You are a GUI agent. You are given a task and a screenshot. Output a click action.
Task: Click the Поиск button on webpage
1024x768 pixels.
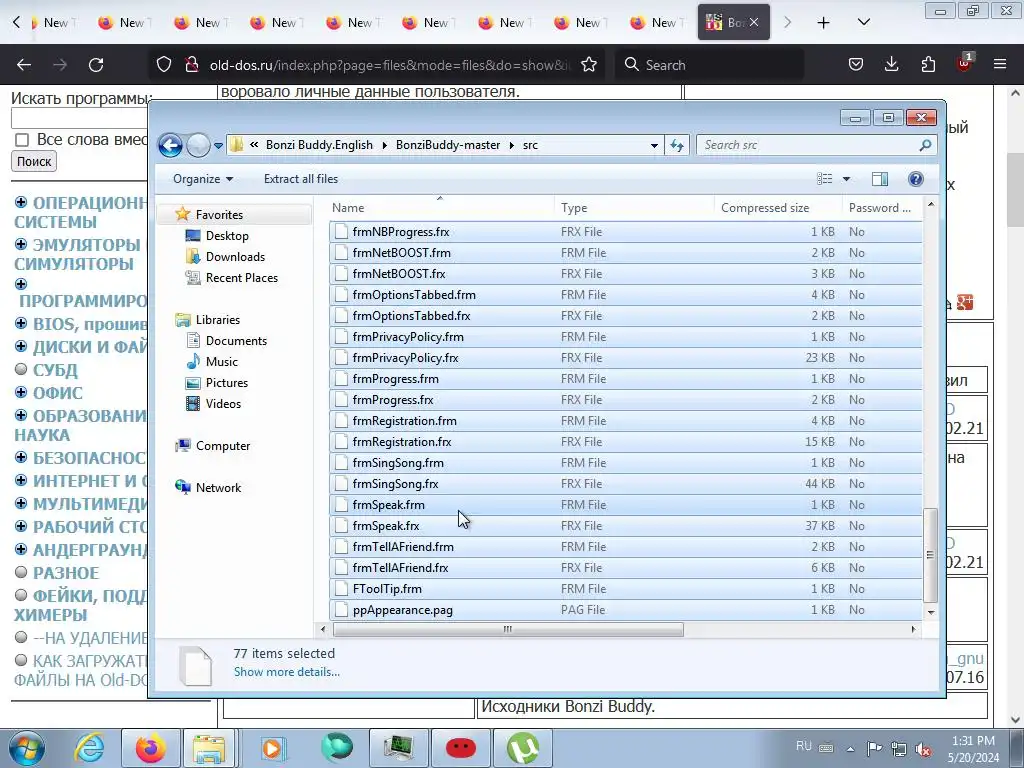34,161
